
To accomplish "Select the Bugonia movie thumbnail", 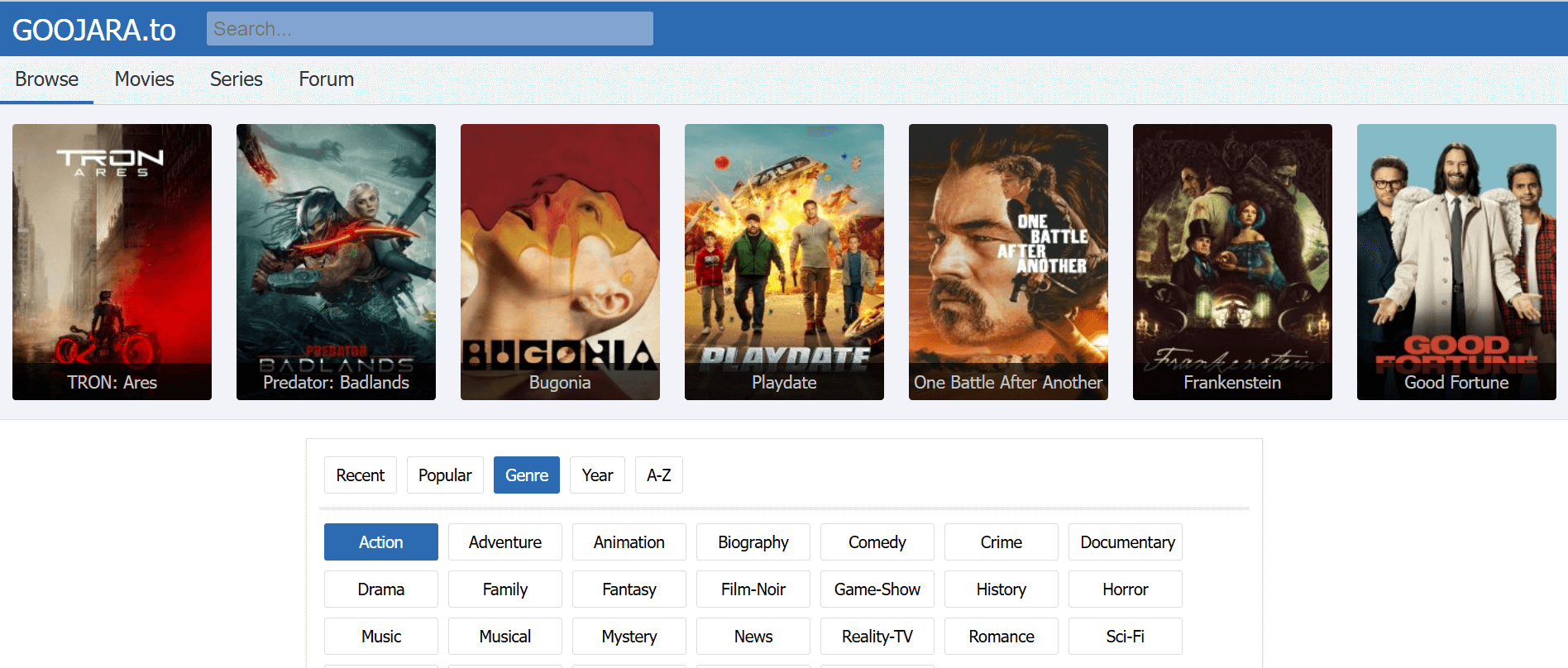I will pyautogui.click(x=560, y=261).
